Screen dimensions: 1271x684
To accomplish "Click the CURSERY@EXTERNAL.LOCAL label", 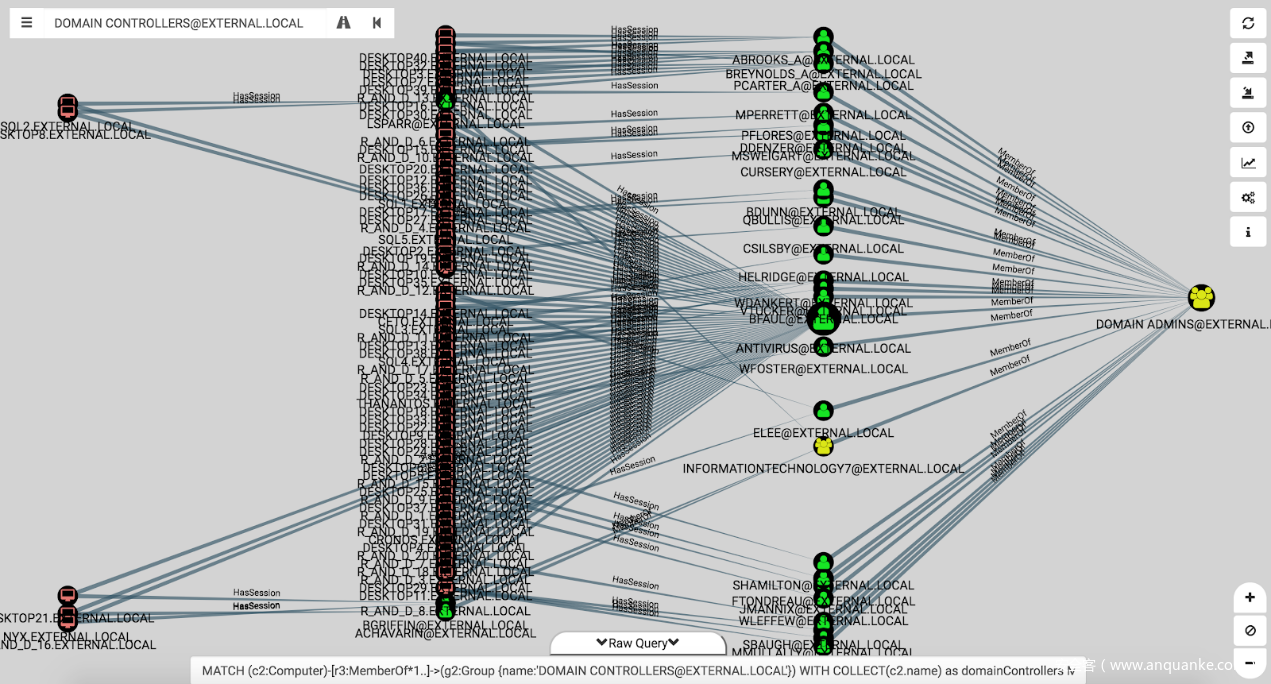I will tap(823, 172).
